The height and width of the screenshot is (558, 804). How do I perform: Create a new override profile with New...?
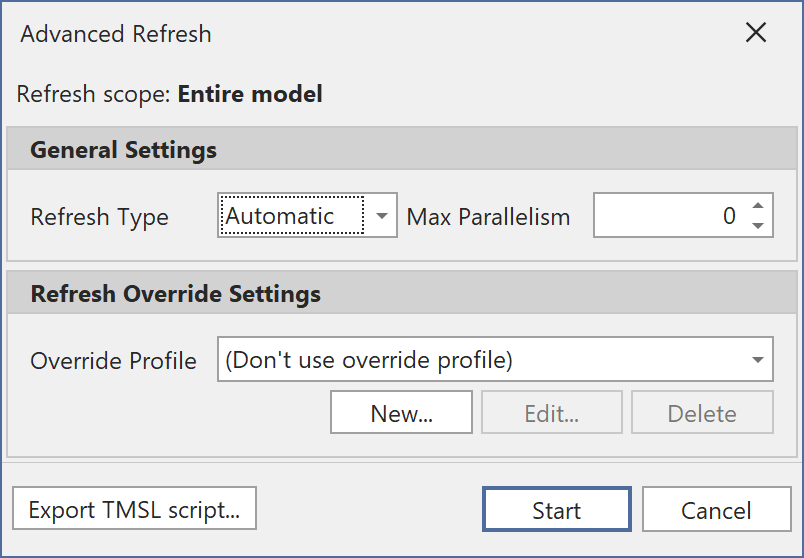click(401, 413)
